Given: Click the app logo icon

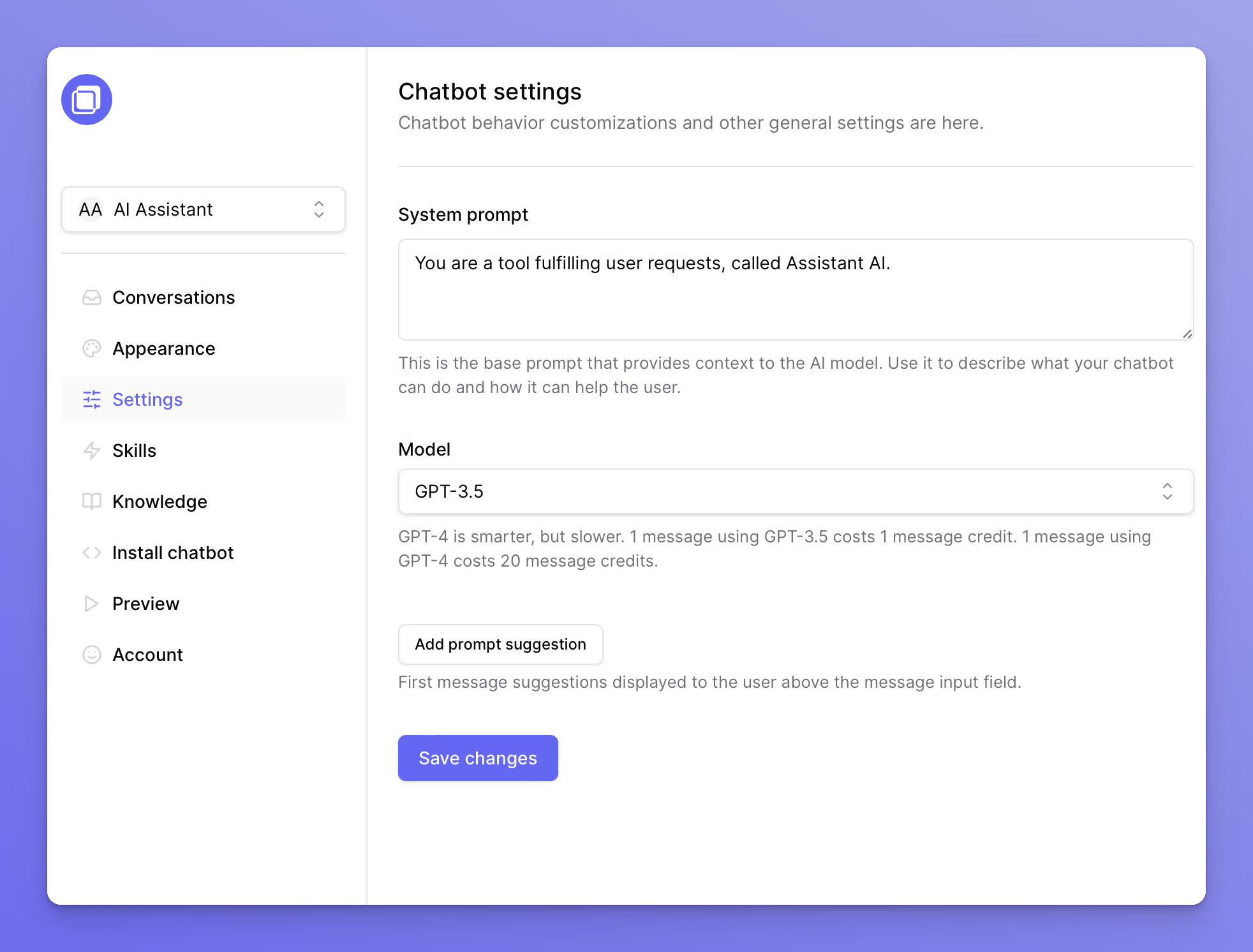Looking at the screenshot, I should [87, 100].
